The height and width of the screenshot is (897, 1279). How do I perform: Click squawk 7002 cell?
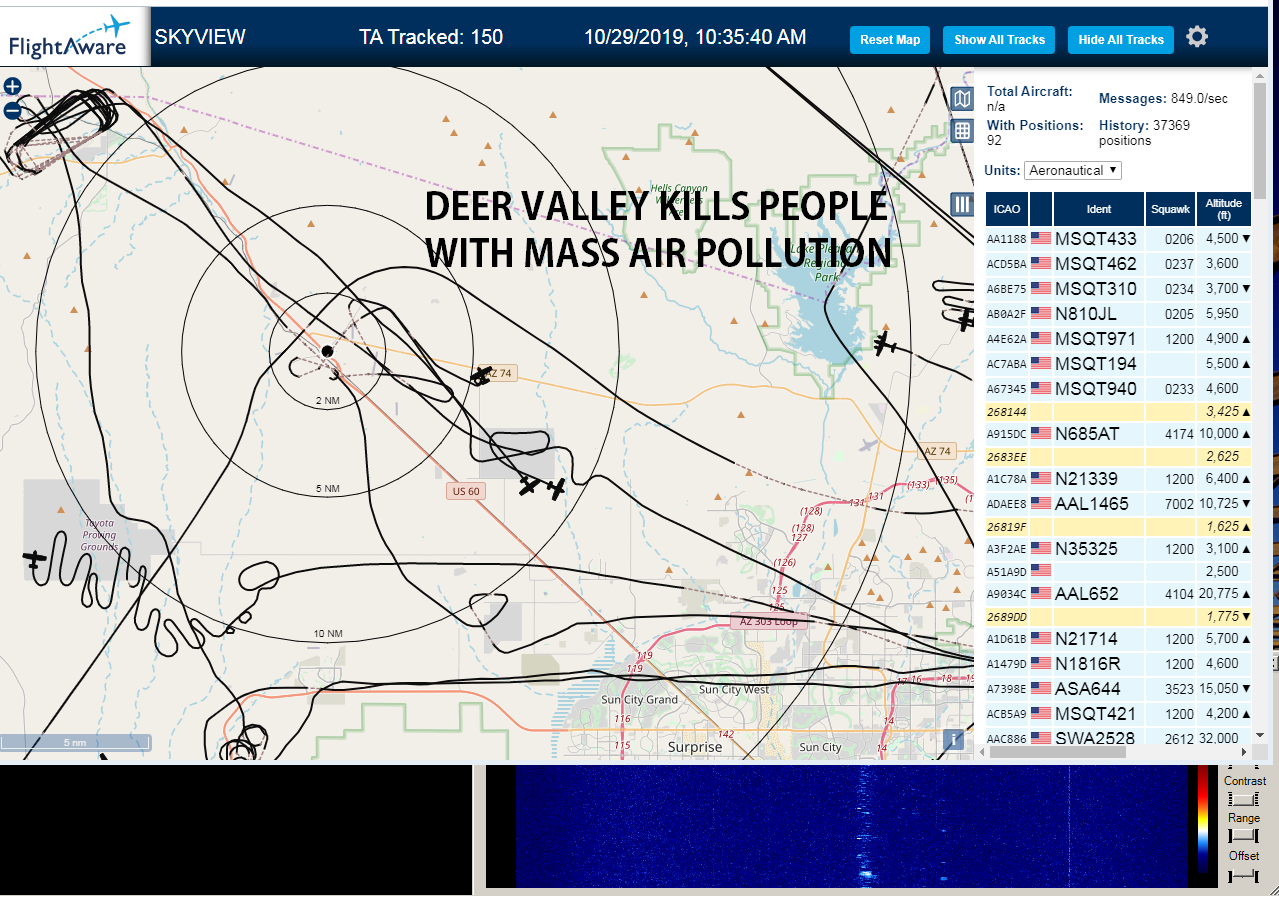tap(1170, 504)
